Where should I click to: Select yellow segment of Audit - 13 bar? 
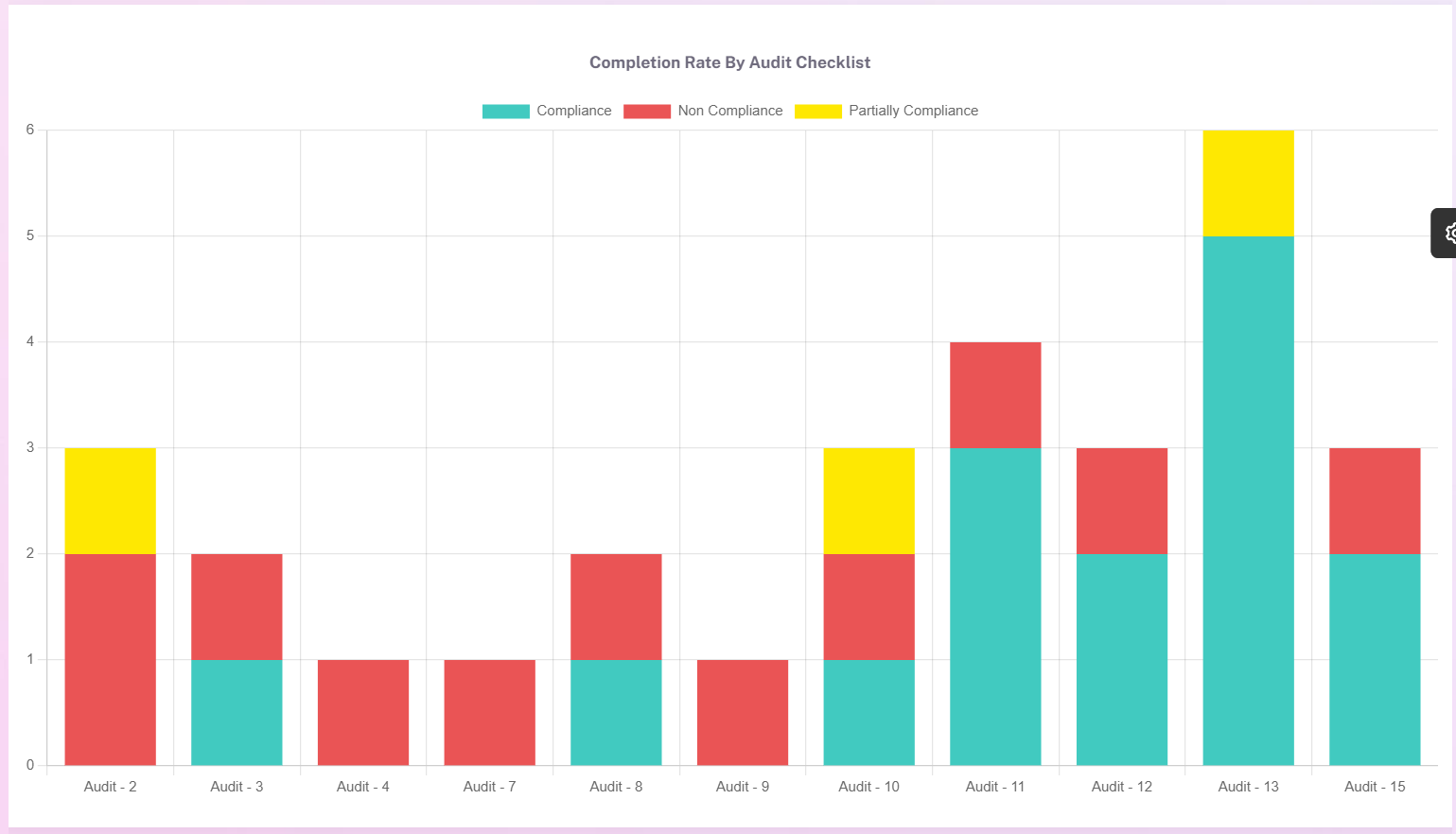point(1248,182)
